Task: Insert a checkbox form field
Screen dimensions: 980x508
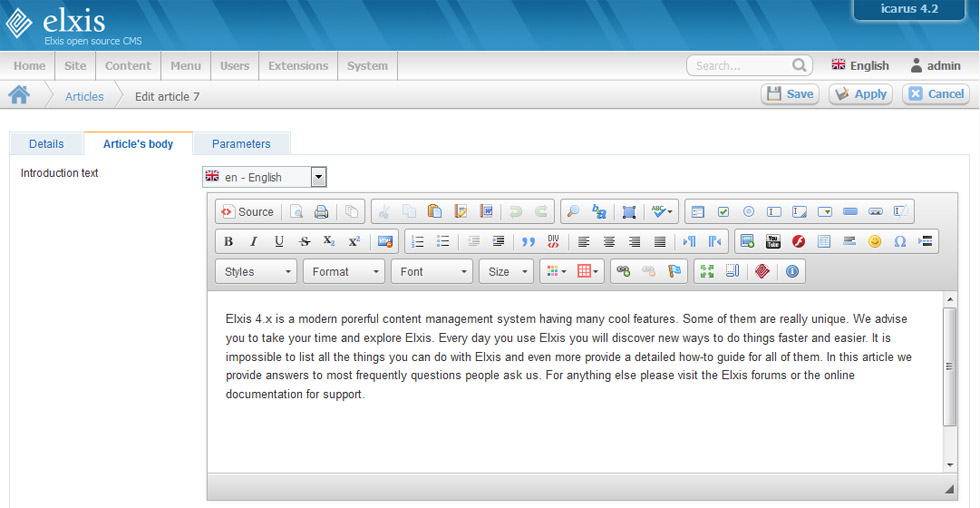Action: pos(723,212)
